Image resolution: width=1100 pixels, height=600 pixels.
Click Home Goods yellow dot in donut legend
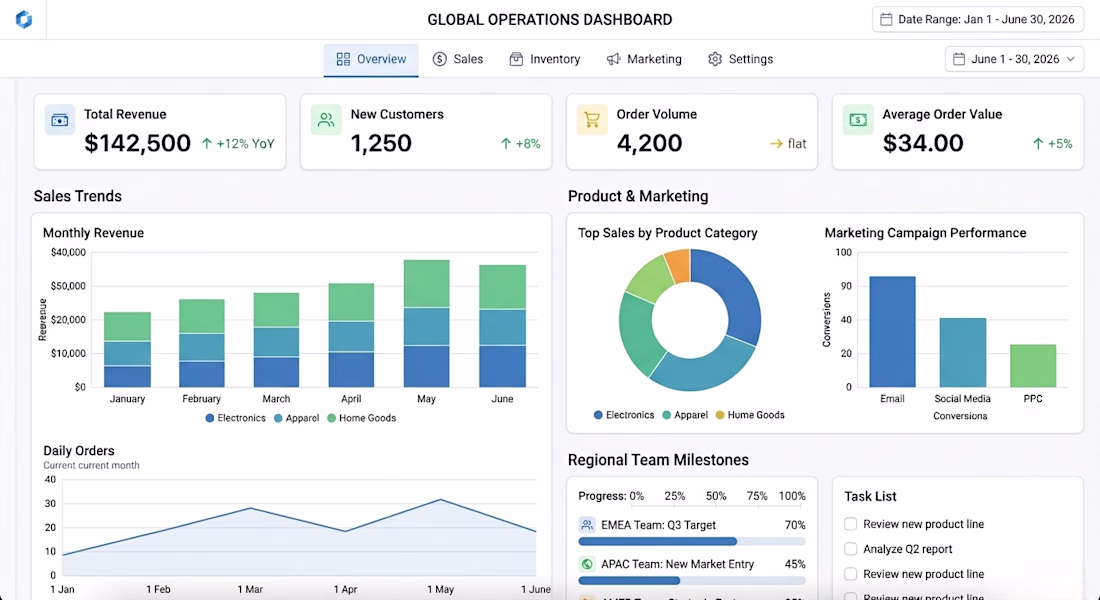point(720,415)
